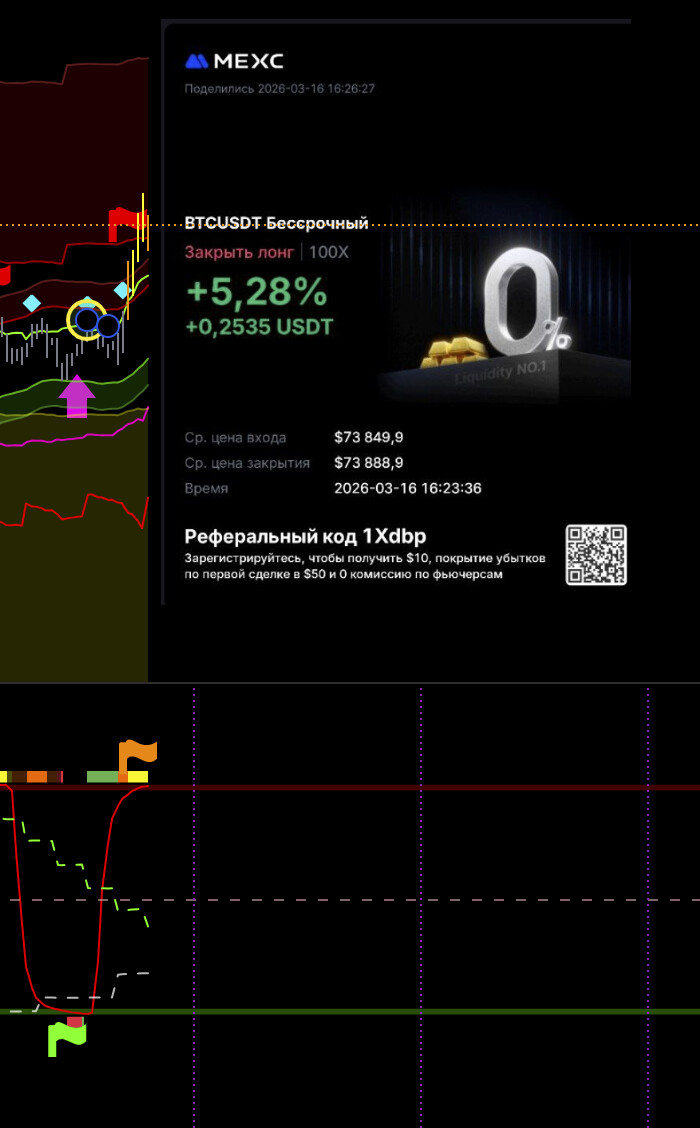Click the small red square above green flag
The width and height of the screenshot is (700, 1128).
coord(75,1021)
